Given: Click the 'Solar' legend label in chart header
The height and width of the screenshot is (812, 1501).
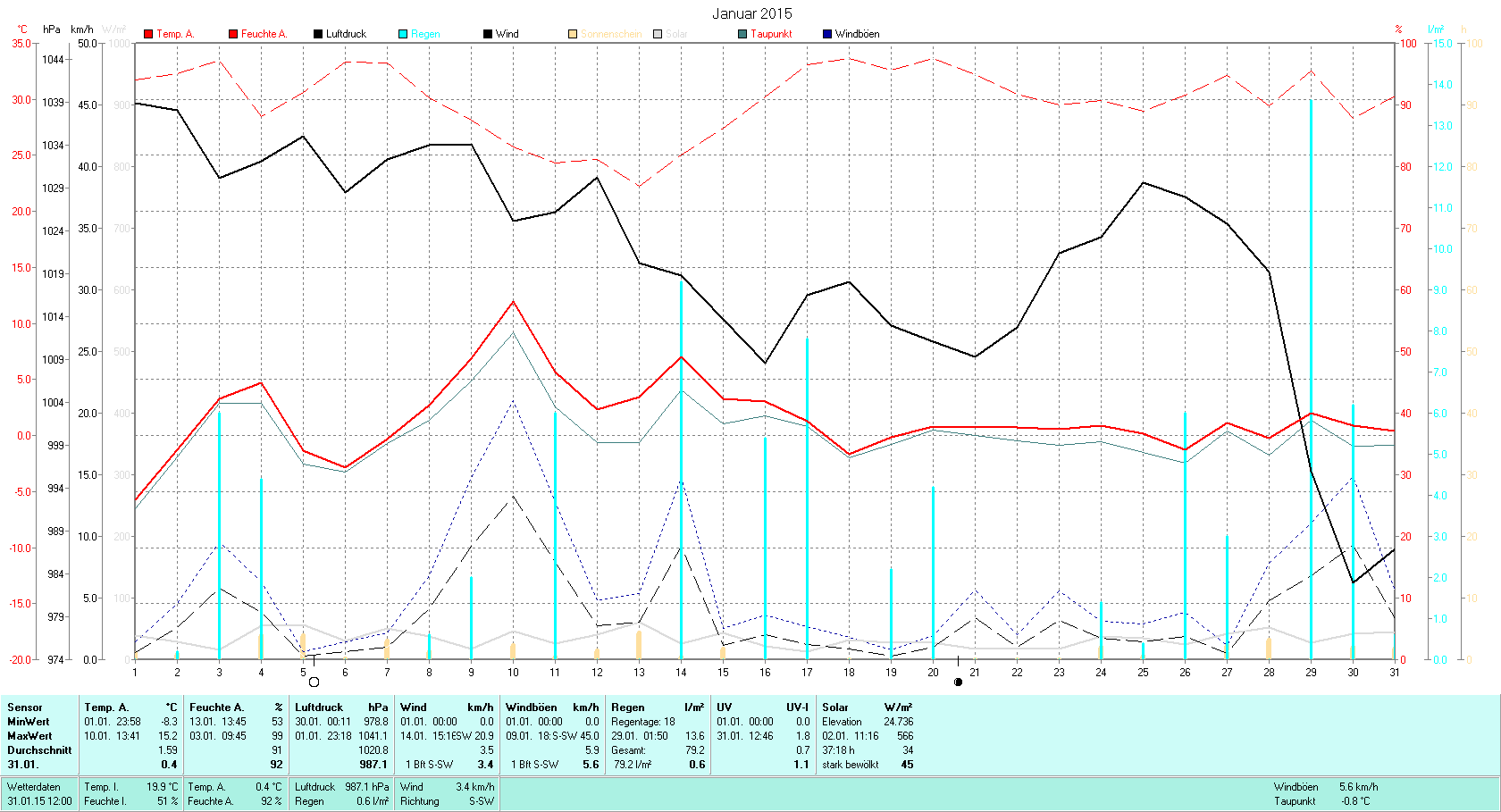Looking at the screenshot, I should click(x=676, y=34).
